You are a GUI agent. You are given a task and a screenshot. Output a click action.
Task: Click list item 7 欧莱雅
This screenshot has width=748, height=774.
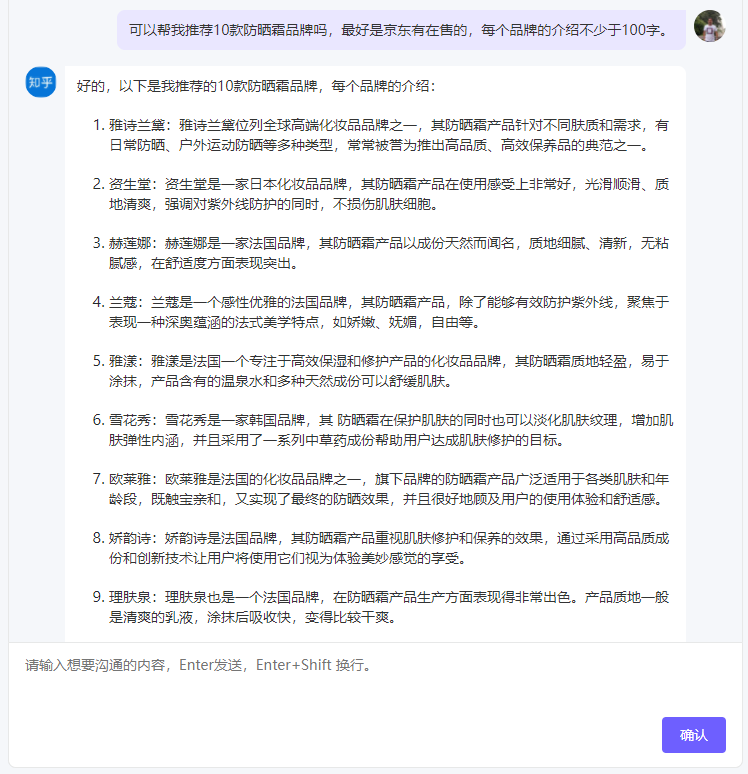pos(380,489)
